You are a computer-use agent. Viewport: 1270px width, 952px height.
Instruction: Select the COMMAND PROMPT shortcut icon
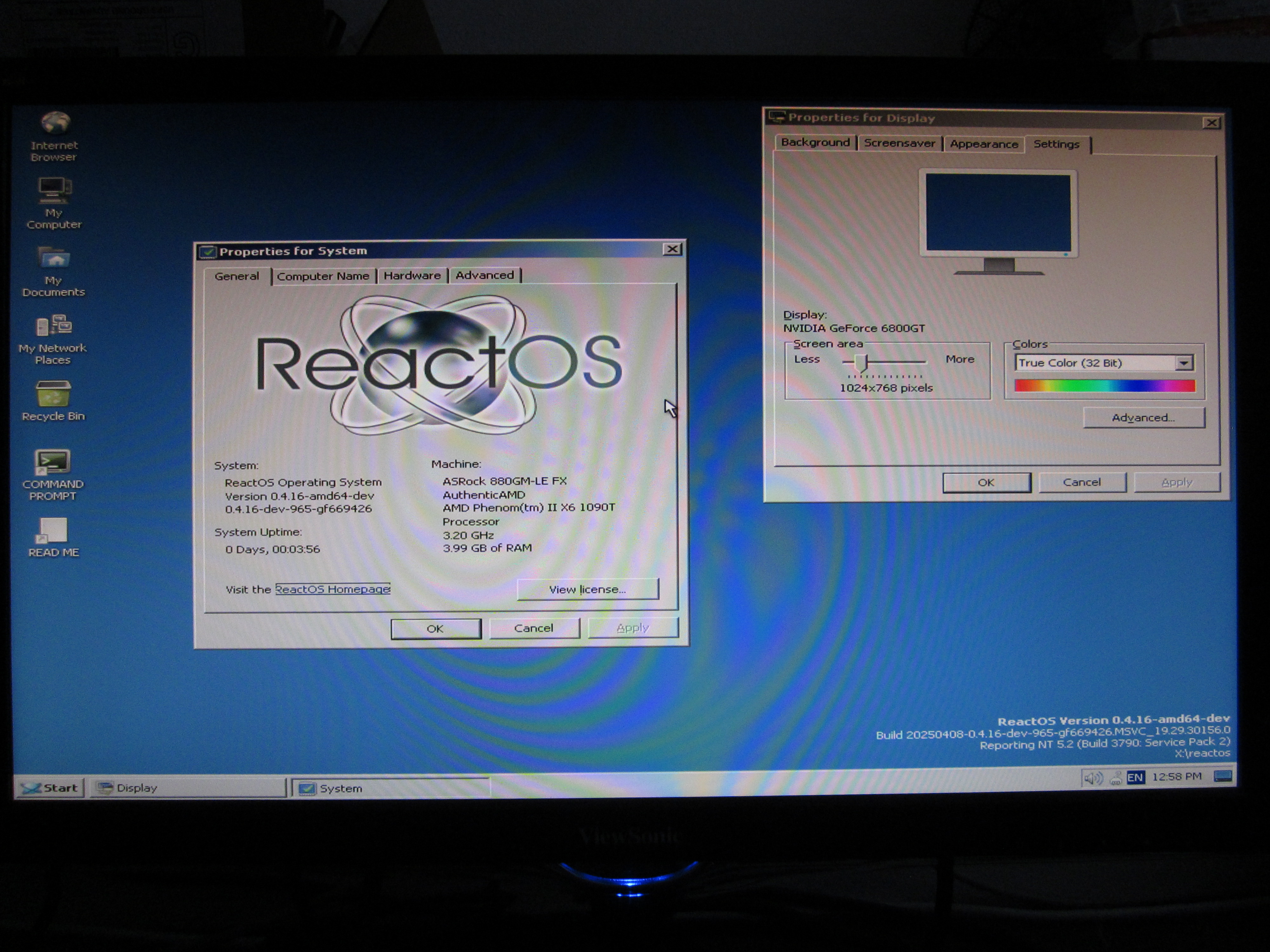[53, 474]
